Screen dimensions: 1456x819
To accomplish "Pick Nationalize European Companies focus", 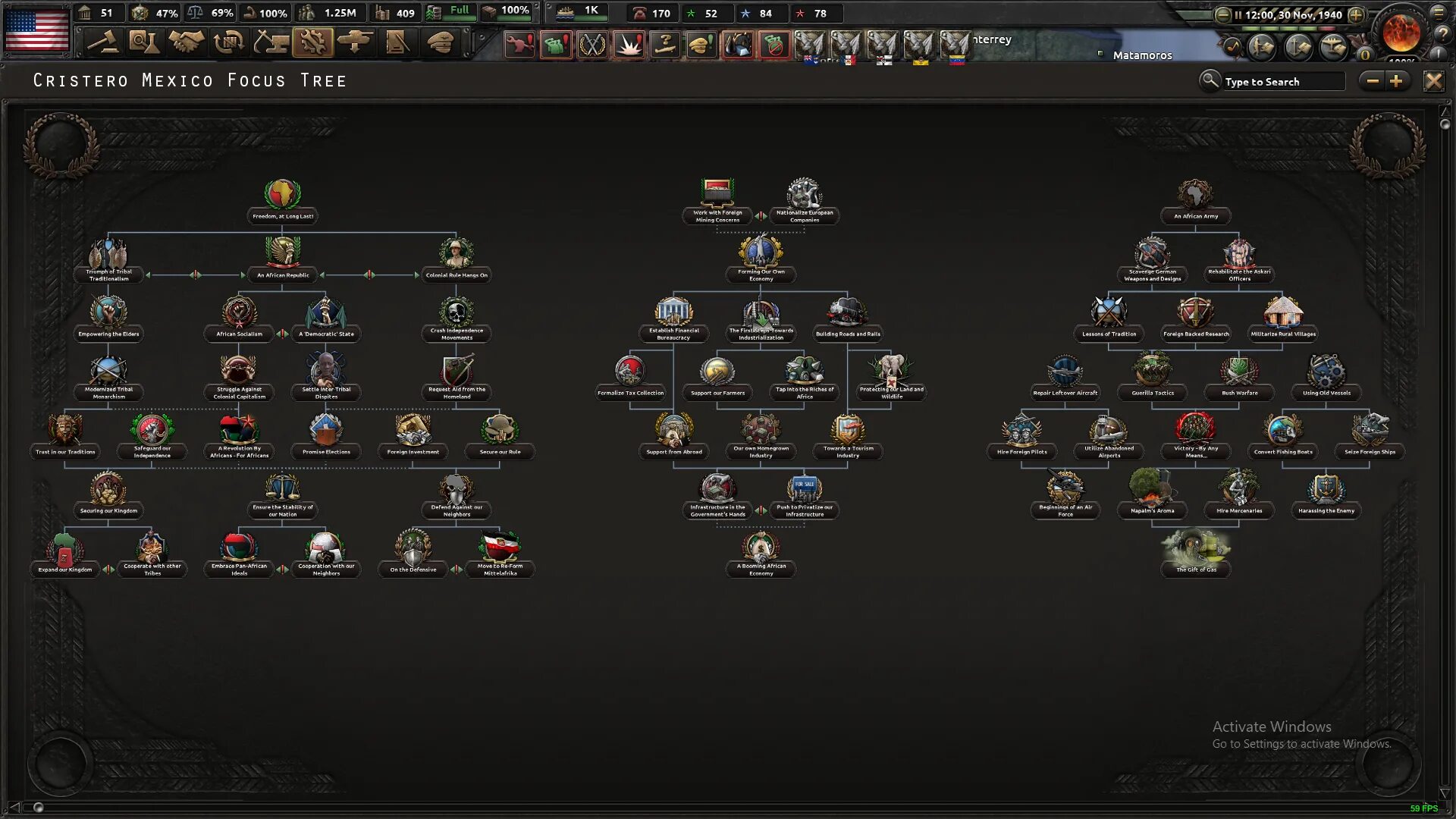I will coord(804,202).
